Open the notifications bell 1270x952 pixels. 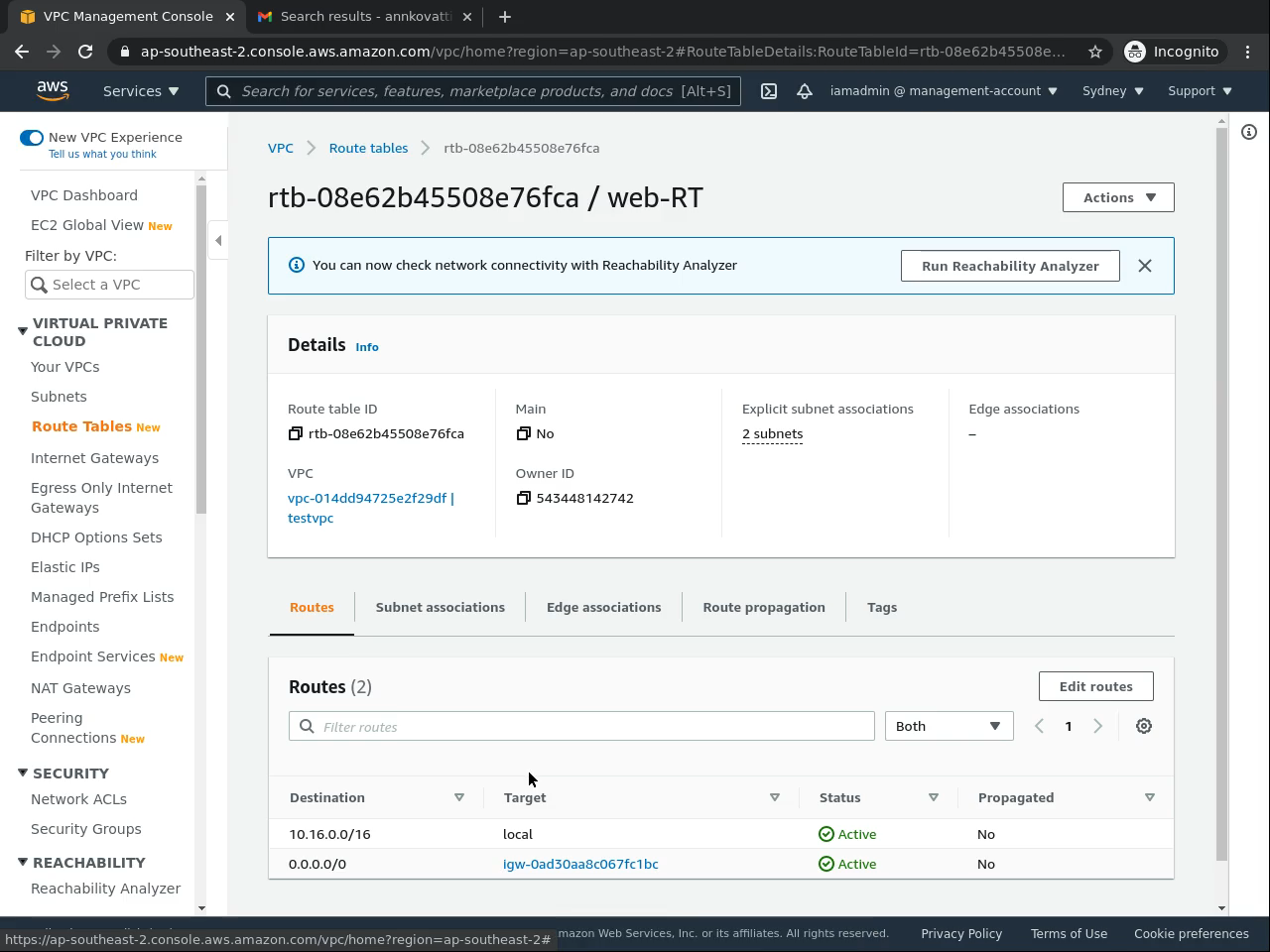805,91
